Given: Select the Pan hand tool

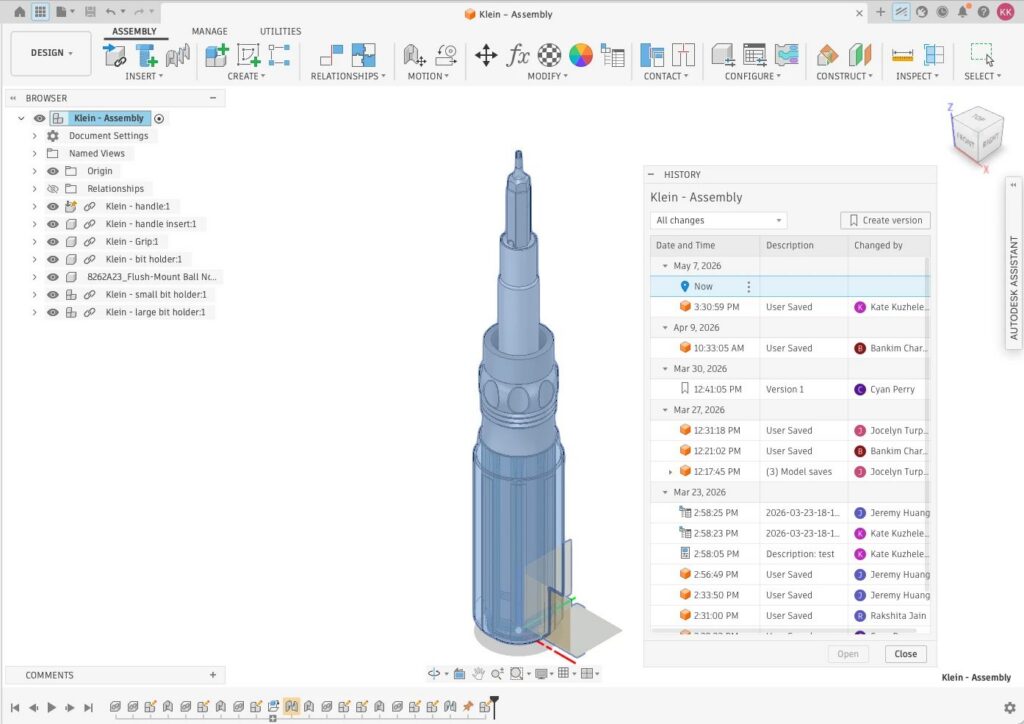Looking at the screenshot, I should tap(479, 673).
